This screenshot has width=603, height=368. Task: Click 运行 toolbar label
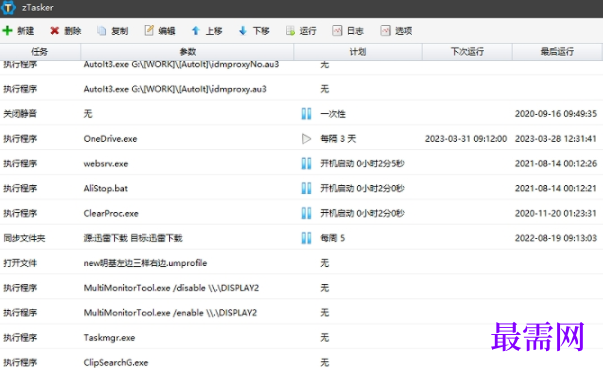[x=308, y=31]
